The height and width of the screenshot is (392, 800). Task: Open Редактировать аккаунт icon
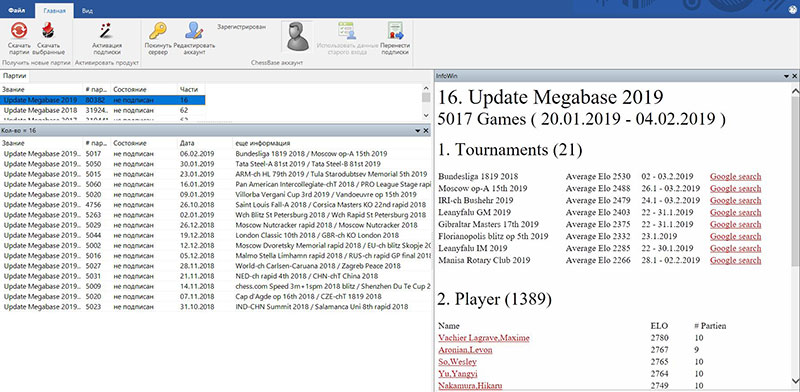pyautogui.click(x=194, y=32)
